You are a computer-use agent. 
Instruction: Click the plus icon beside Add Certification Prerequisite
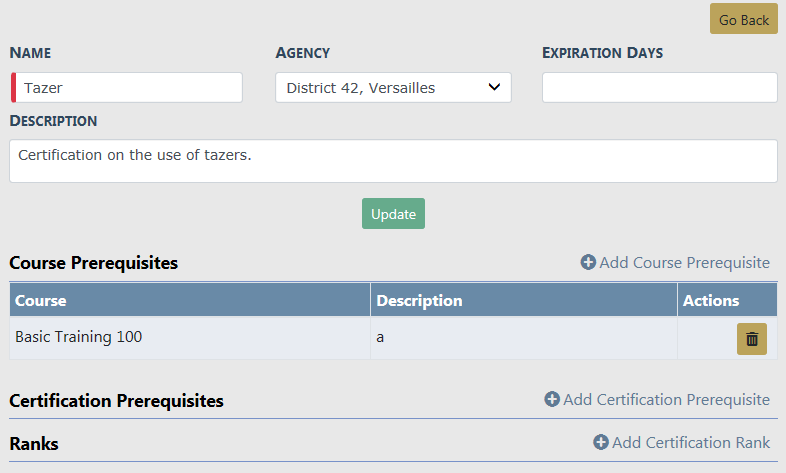[x=552, y=399]
